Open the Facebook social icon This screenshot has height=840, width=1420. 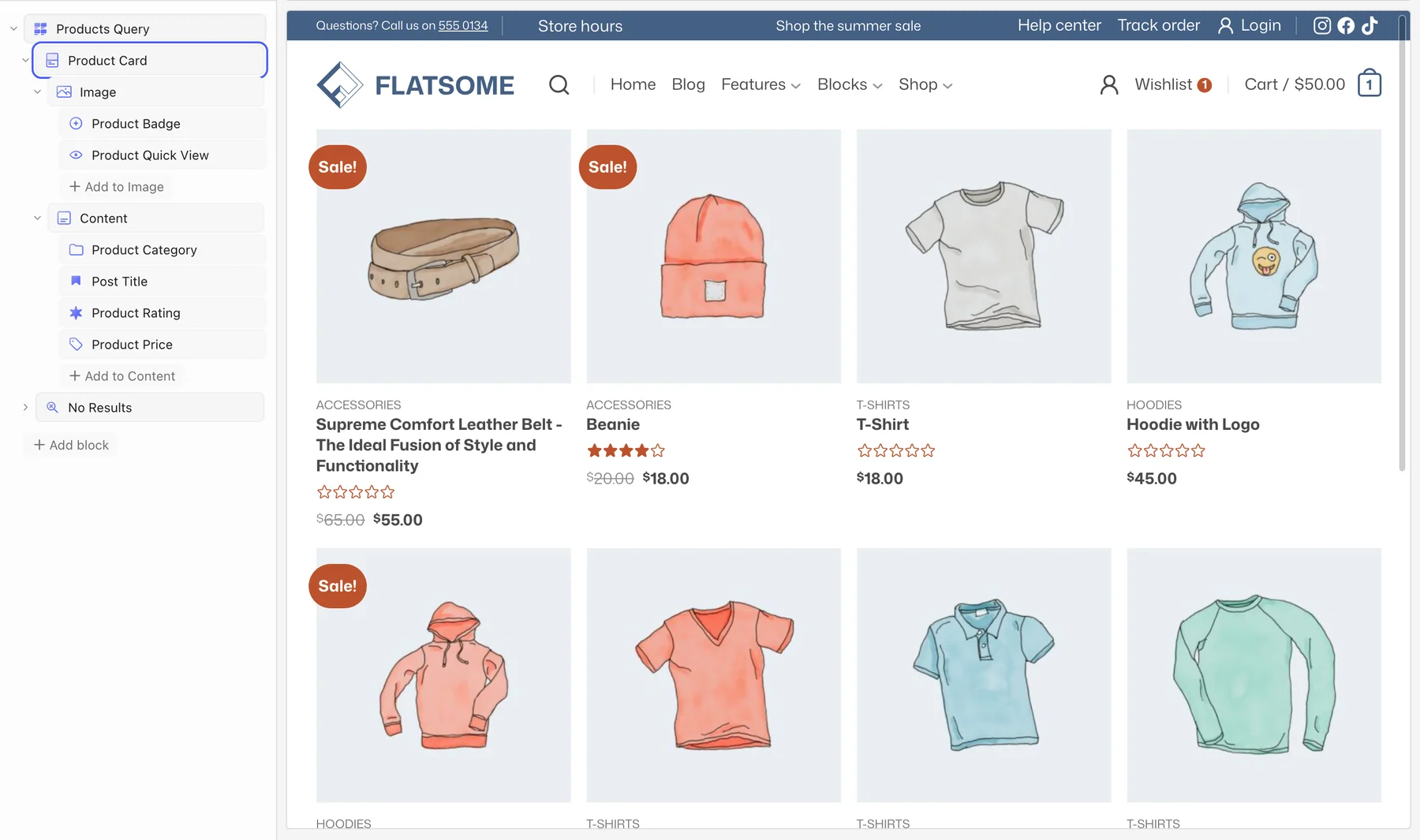[x=1346, y=25]
